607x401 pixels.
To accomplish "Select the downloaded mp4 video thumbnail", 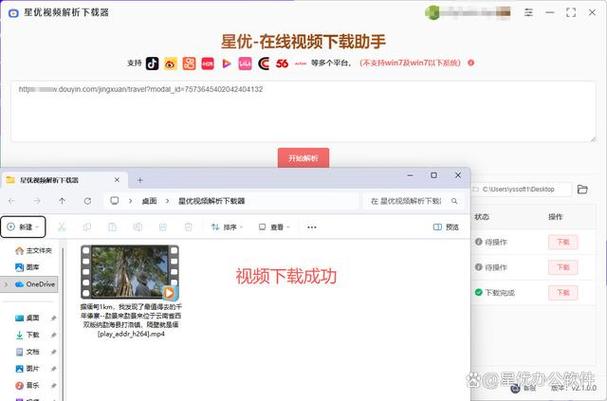I will 130,272.
